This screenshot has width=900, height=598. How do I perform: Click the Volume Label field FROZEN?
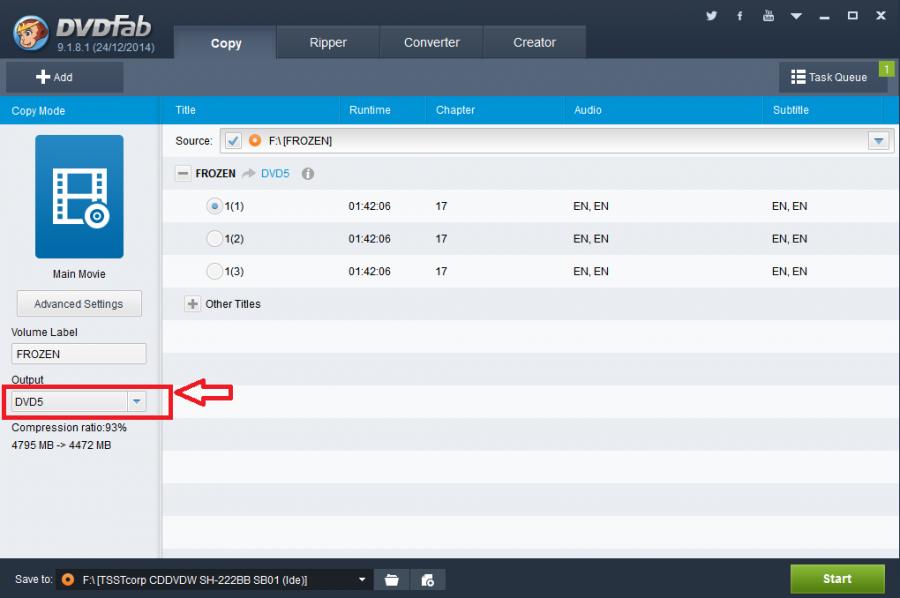point(79,354)
